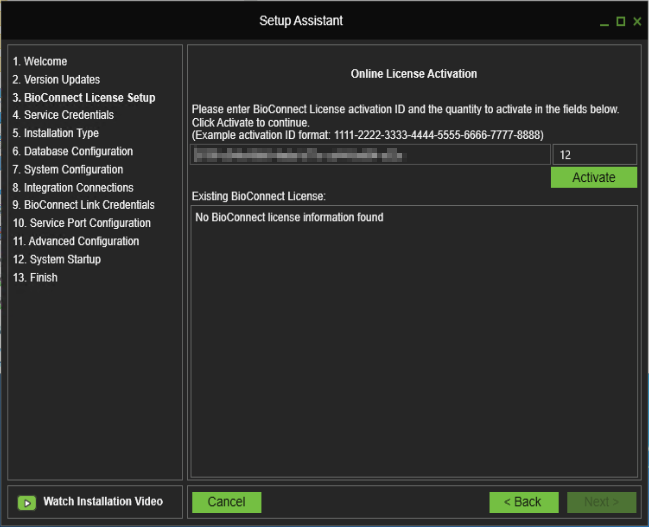Focus the license quantity field

pyautogui.click(x=594, y=155)
